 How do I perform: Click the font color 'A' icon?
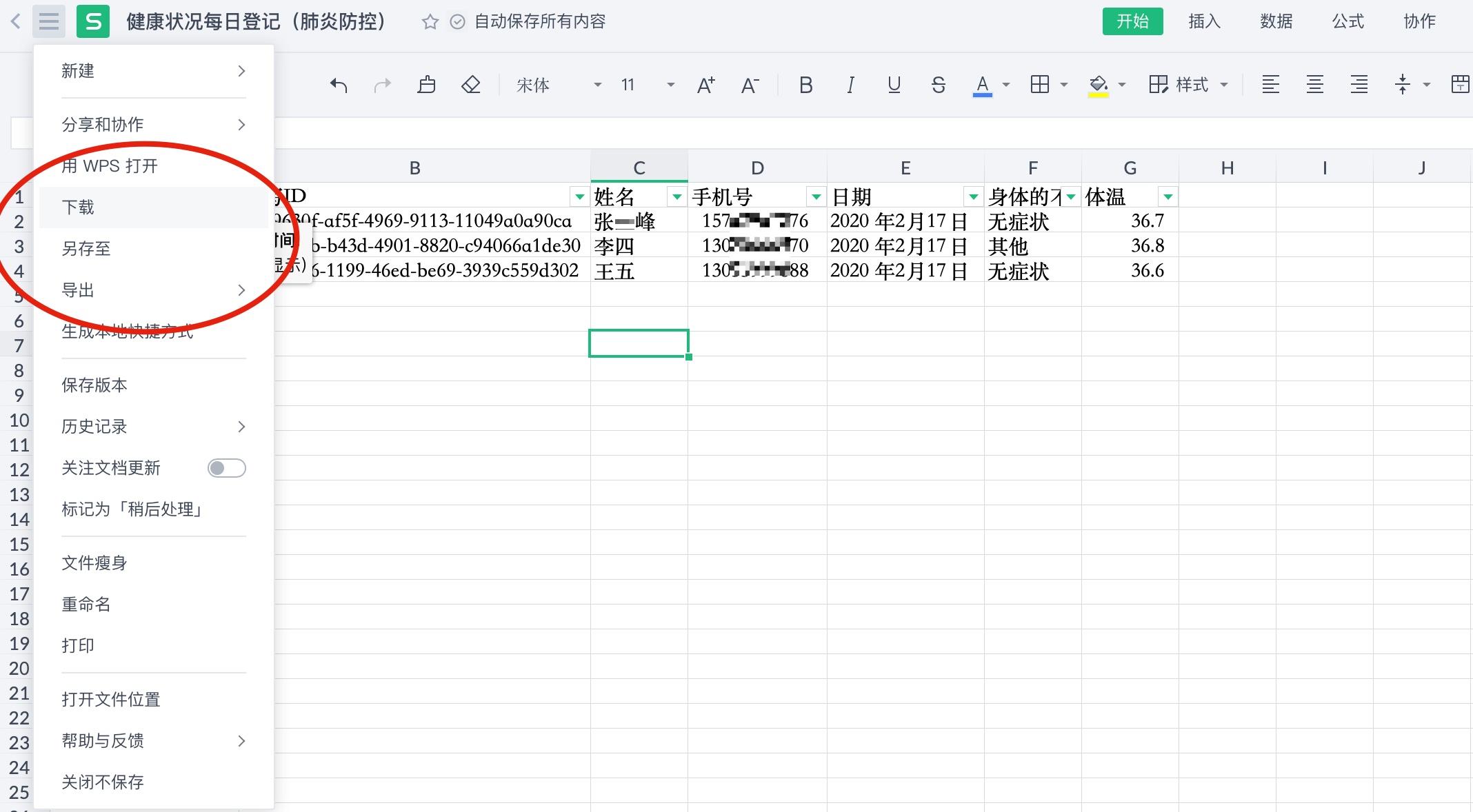(x=981, y=83)
